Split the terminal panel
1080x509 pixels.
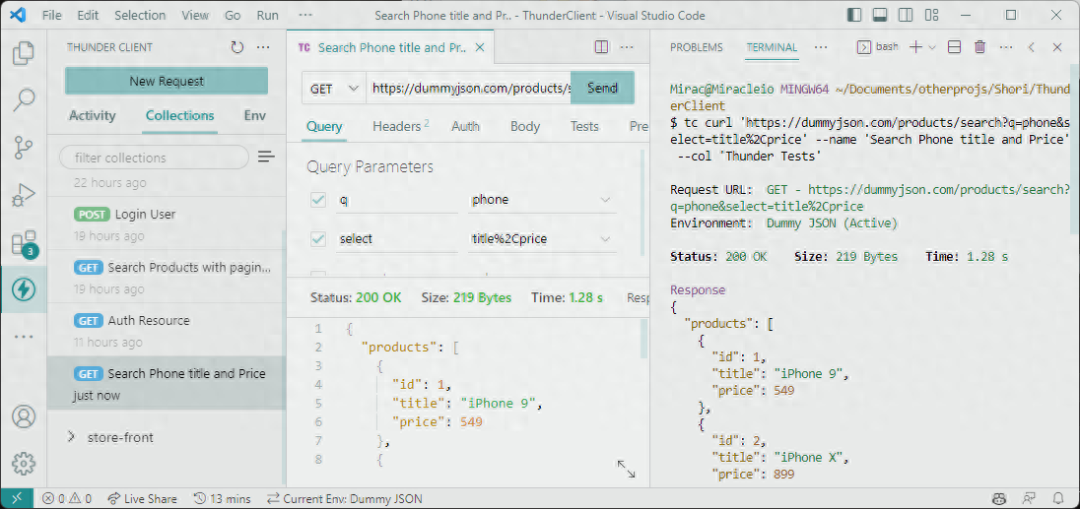click(955, 47)
